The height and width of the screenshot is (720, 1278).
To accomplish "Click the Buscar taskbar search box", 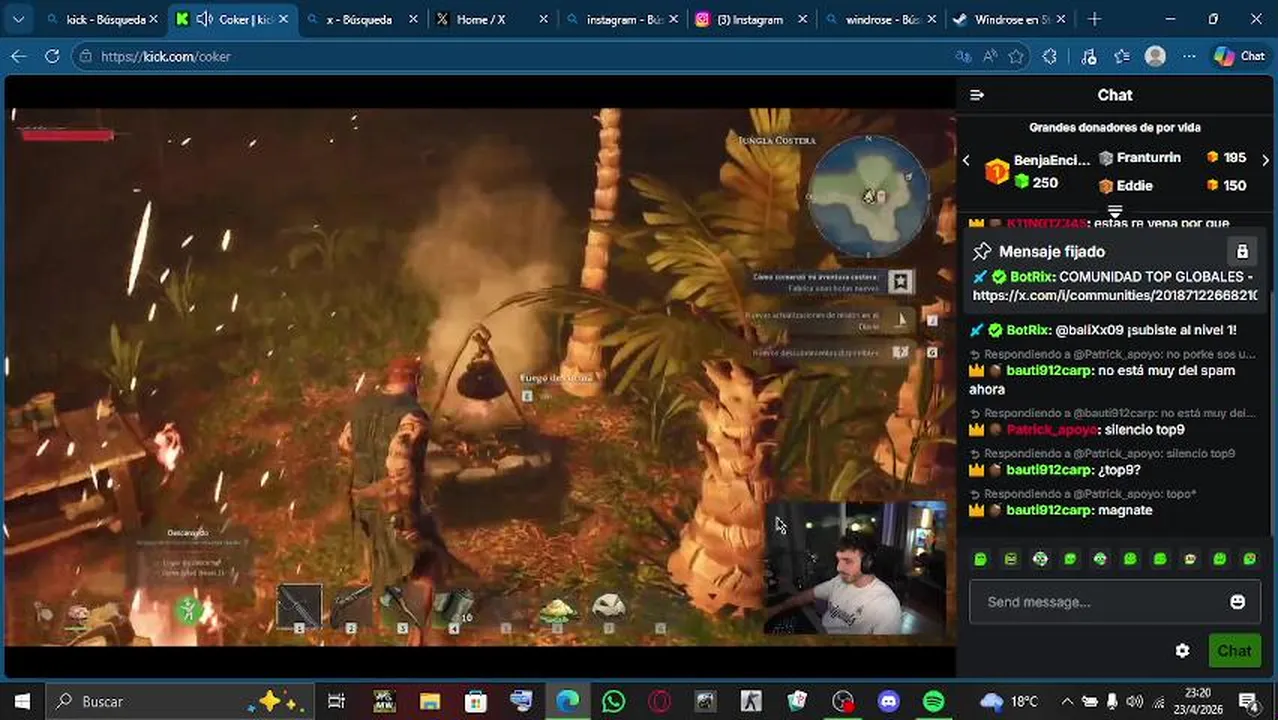I will point(180,701).
